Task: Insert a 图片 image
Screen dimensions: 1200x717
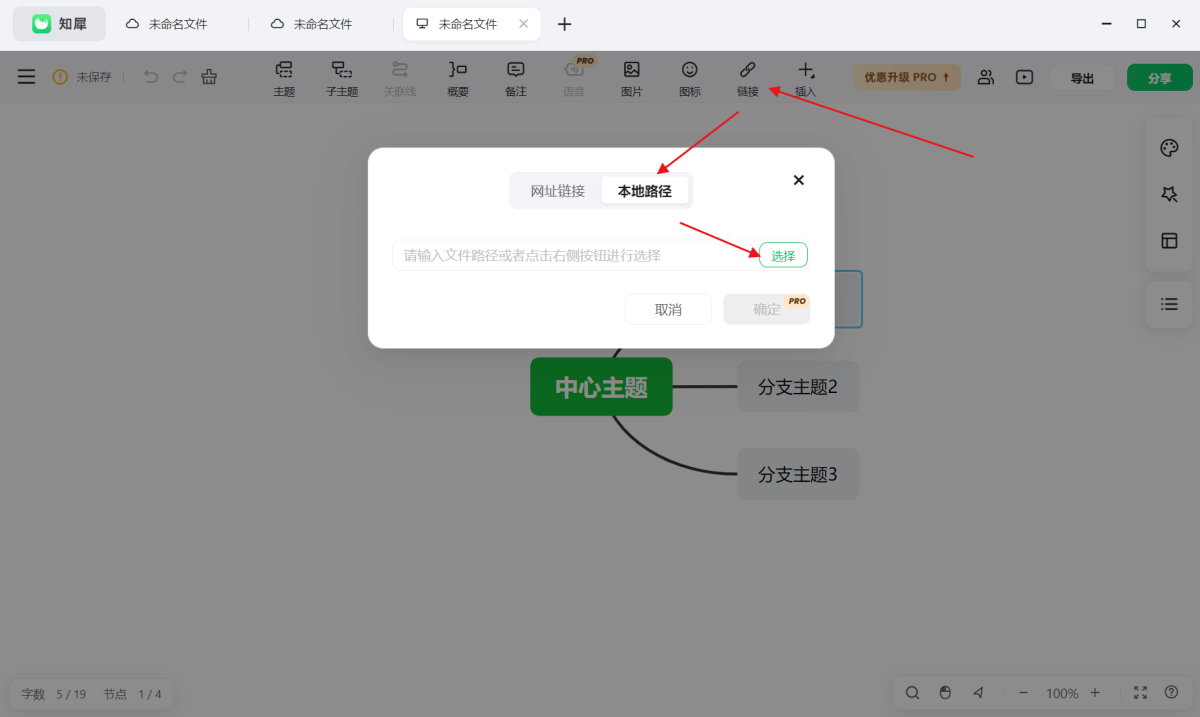Action: pyautogui.click(x=632, y=79)
